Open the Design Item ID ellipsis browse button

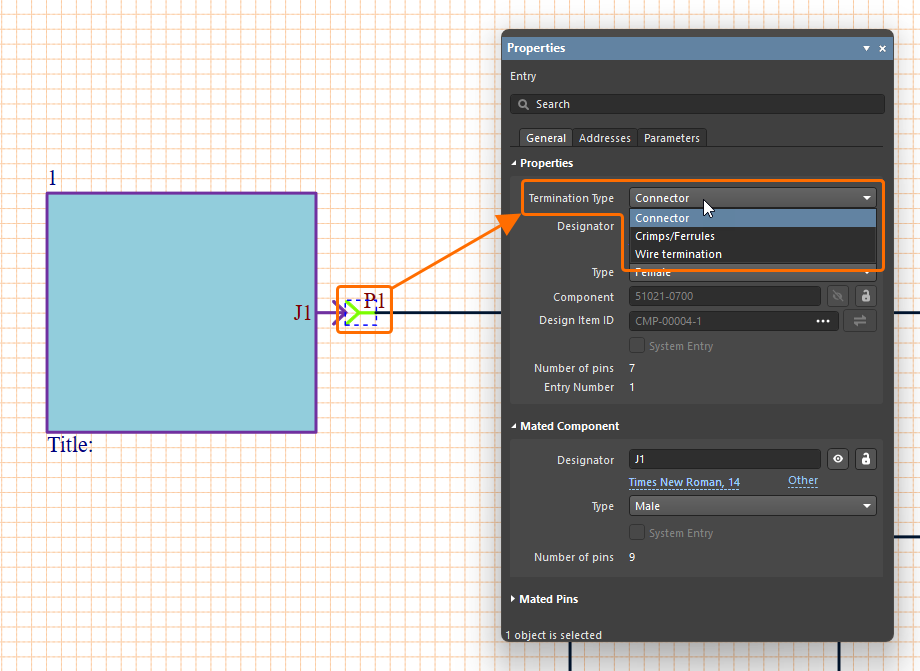823,321
